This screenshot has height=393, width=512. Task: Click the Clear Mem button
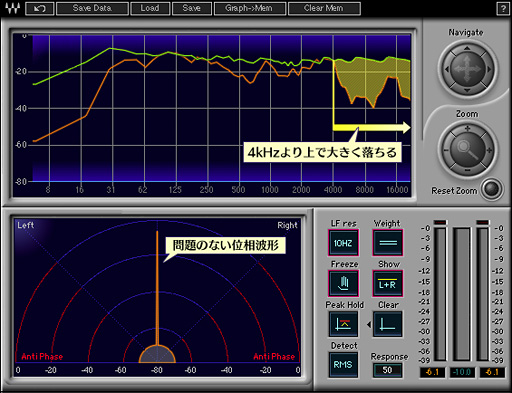324,8
